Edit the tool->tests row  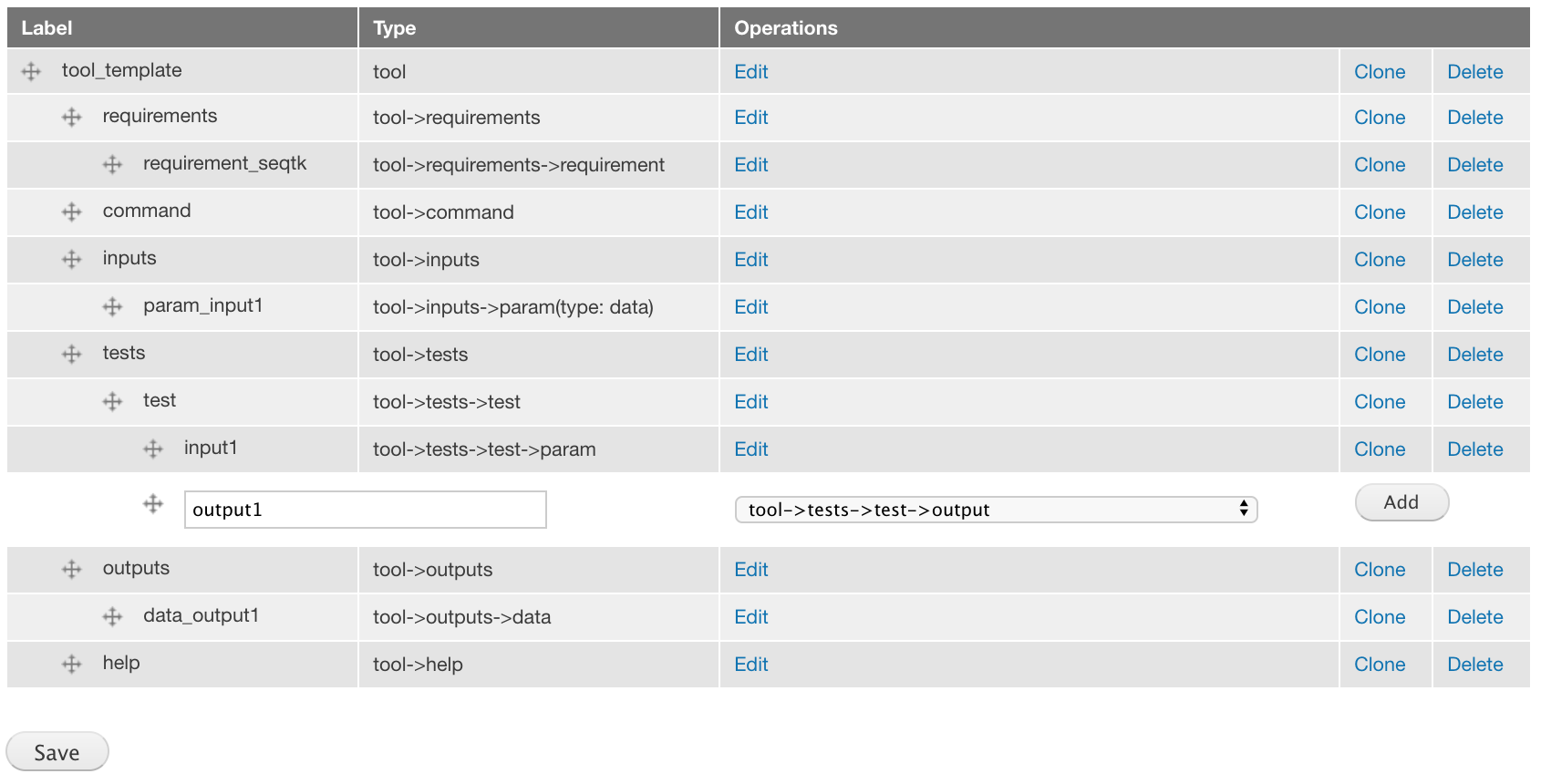(x=751, y=355)
